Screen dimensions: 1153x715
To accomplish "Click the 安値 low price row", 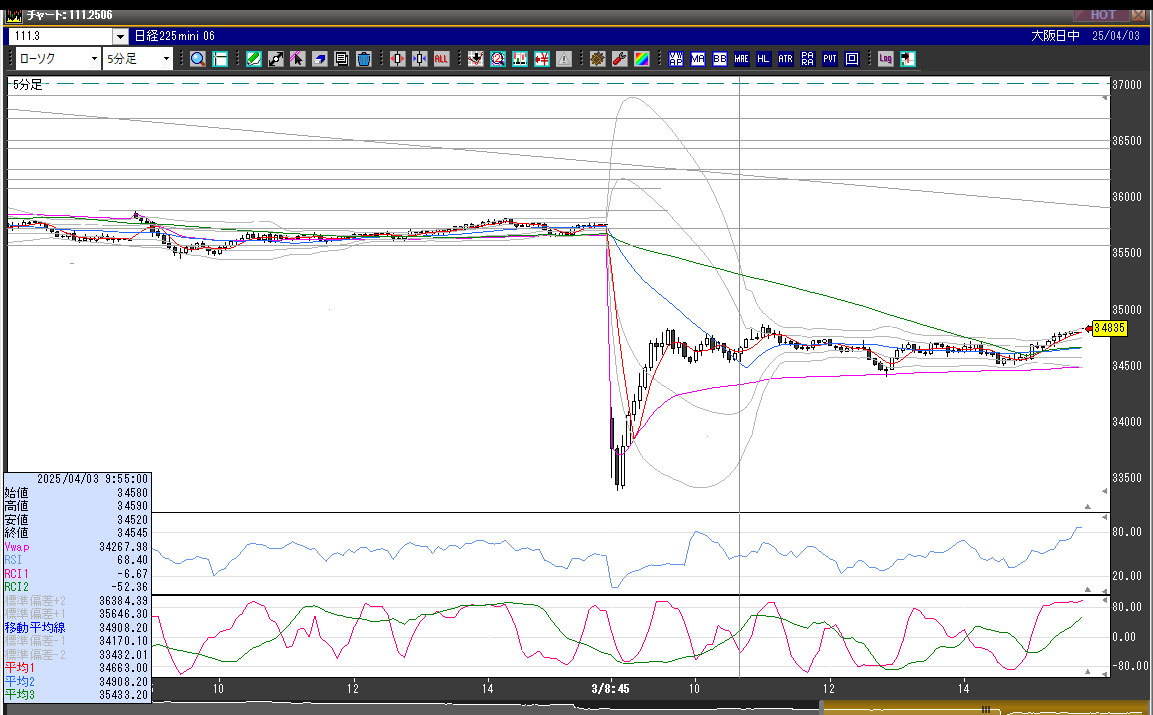I will 76,519.
